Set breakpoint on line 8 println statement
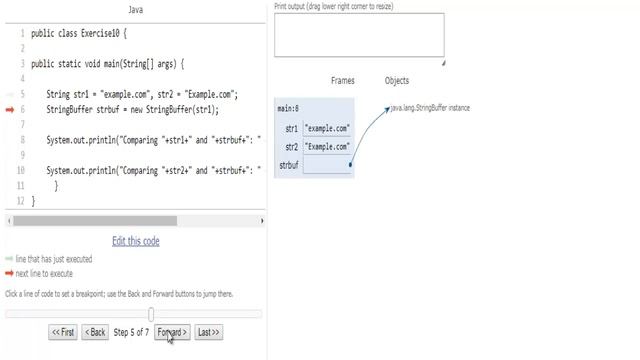The width and height of the screenshot is (640, 360). [x=153, y=140]
